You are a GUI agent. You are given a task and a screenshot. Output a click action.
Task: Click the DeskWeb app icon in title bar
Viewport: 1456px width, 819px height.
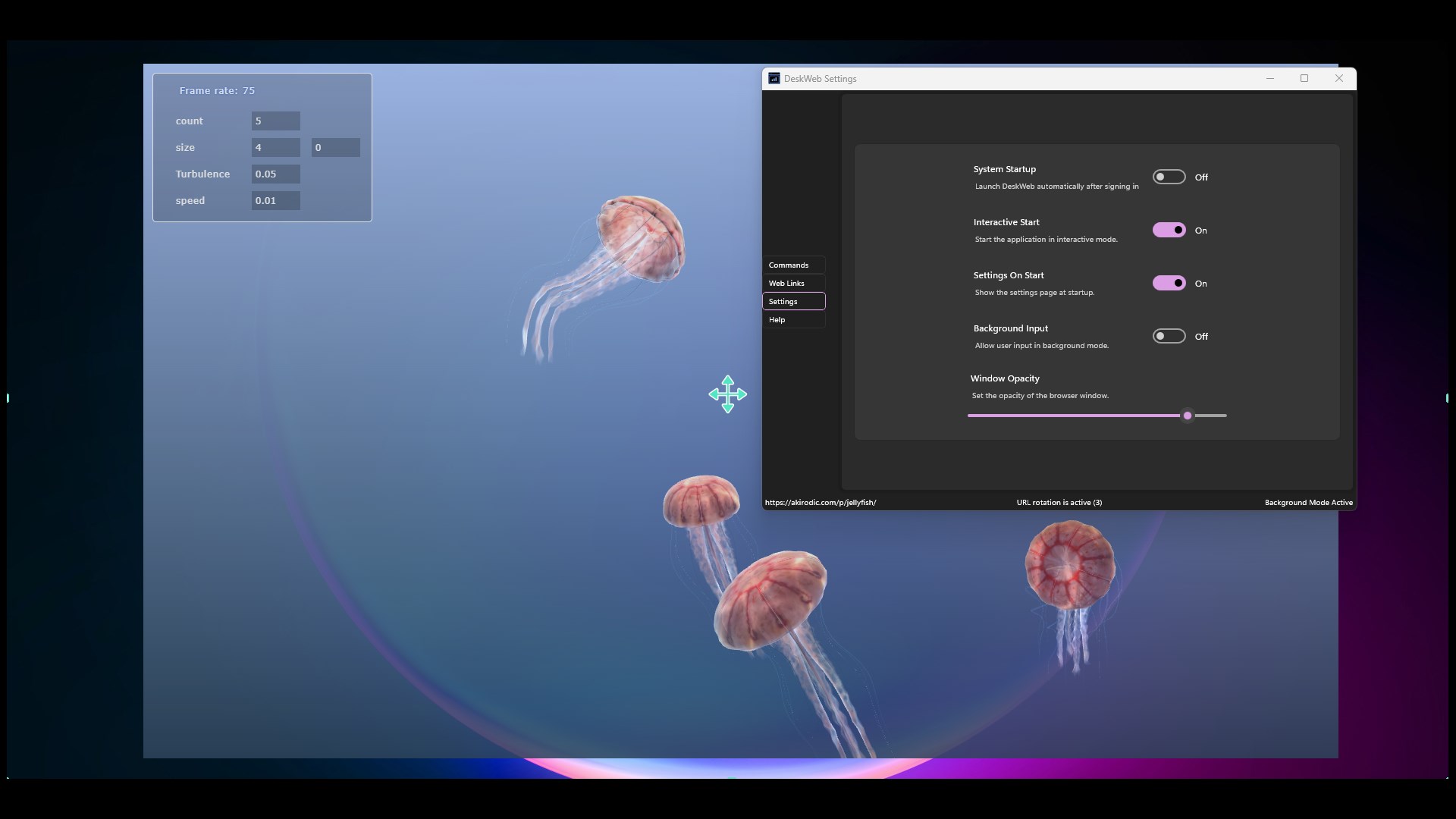[x=773, y=78]
